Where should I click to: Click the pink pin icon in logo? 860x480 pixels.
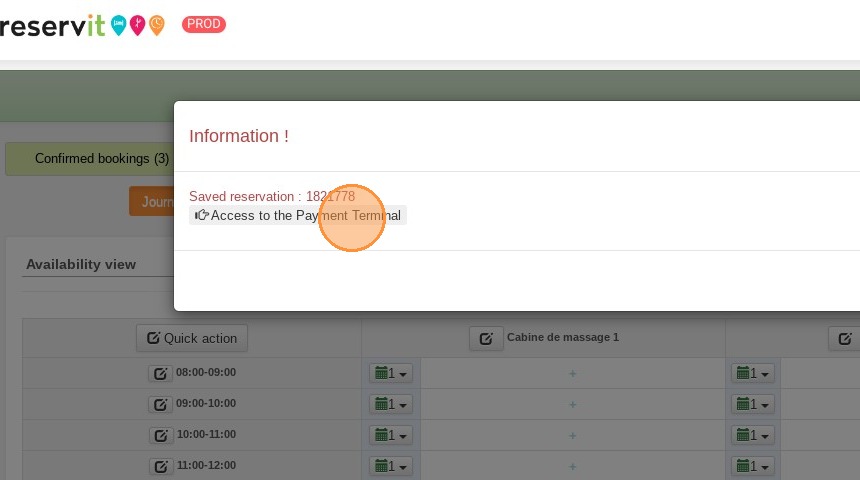coord(137,25)
